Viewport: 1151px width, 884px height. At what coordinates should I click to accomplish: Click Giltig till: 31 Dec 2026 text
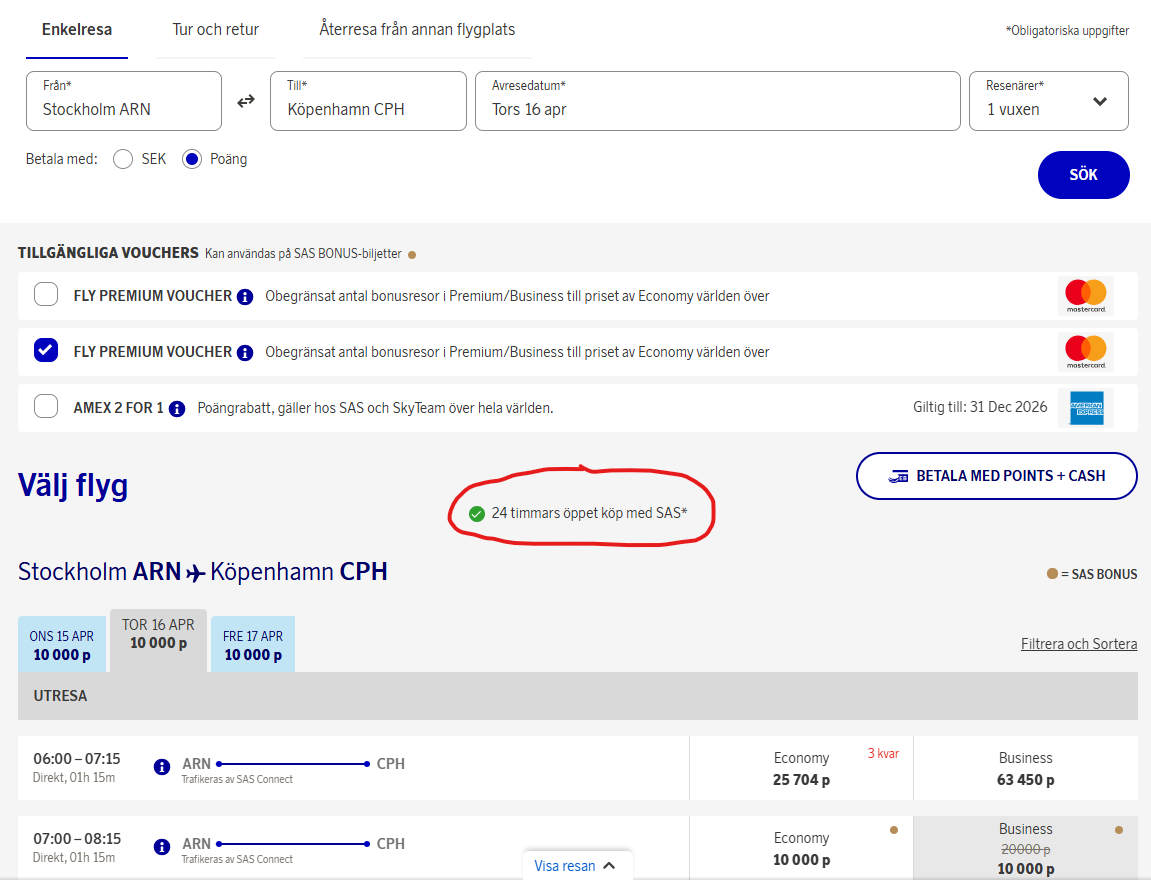(980, 407)
